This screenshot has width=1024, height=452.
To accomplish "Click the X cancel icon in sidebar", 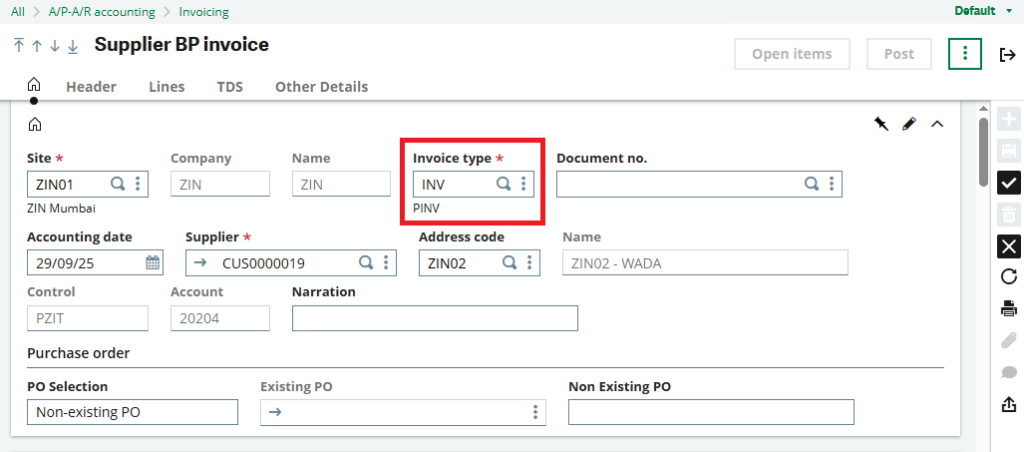I will (1009, 246).
